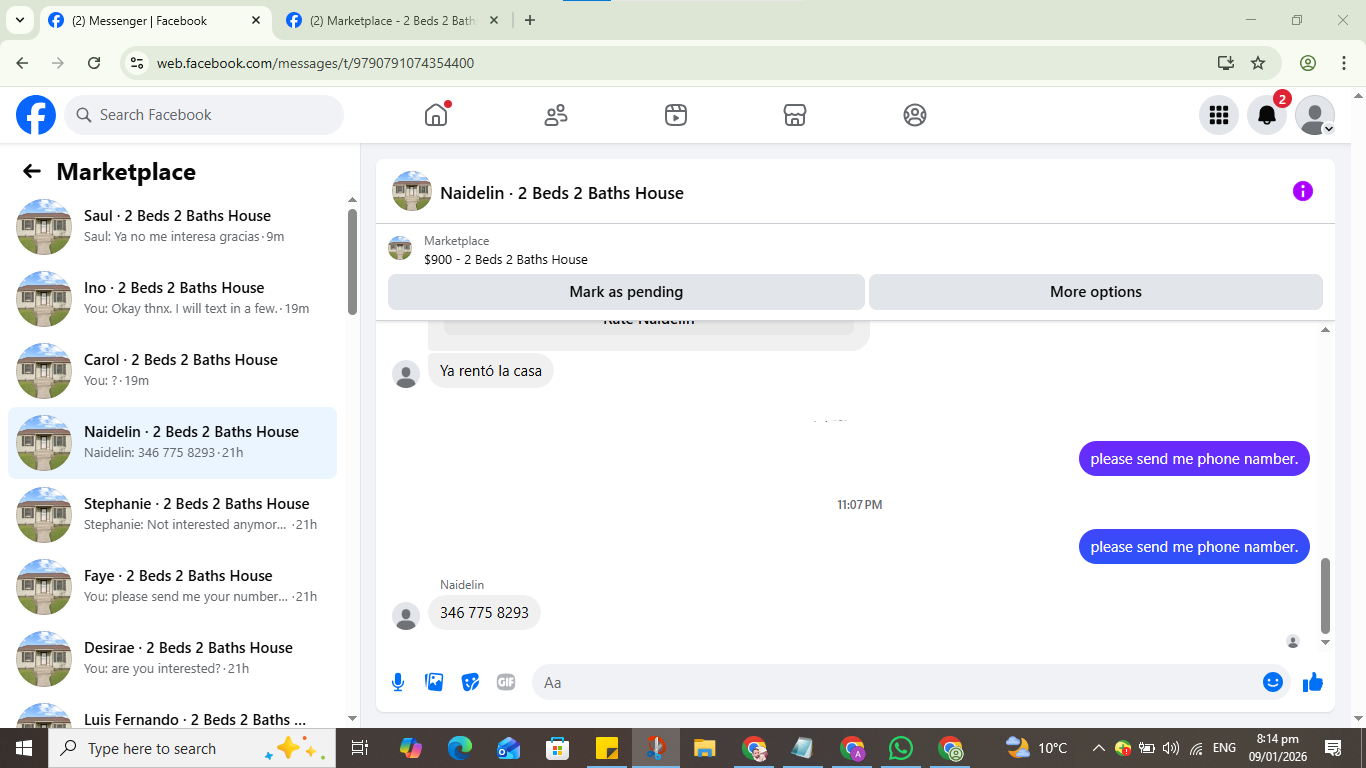Open the emoji picker
This screenshot has width=1366, height=768.
[1273, 682]
